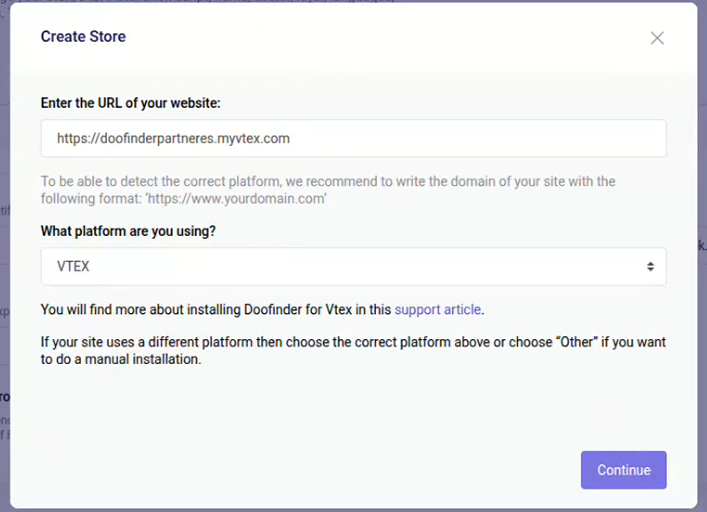707x512 pixels.
Task: Click the 'What platform are you using?' label
Action: pos(128,231)
